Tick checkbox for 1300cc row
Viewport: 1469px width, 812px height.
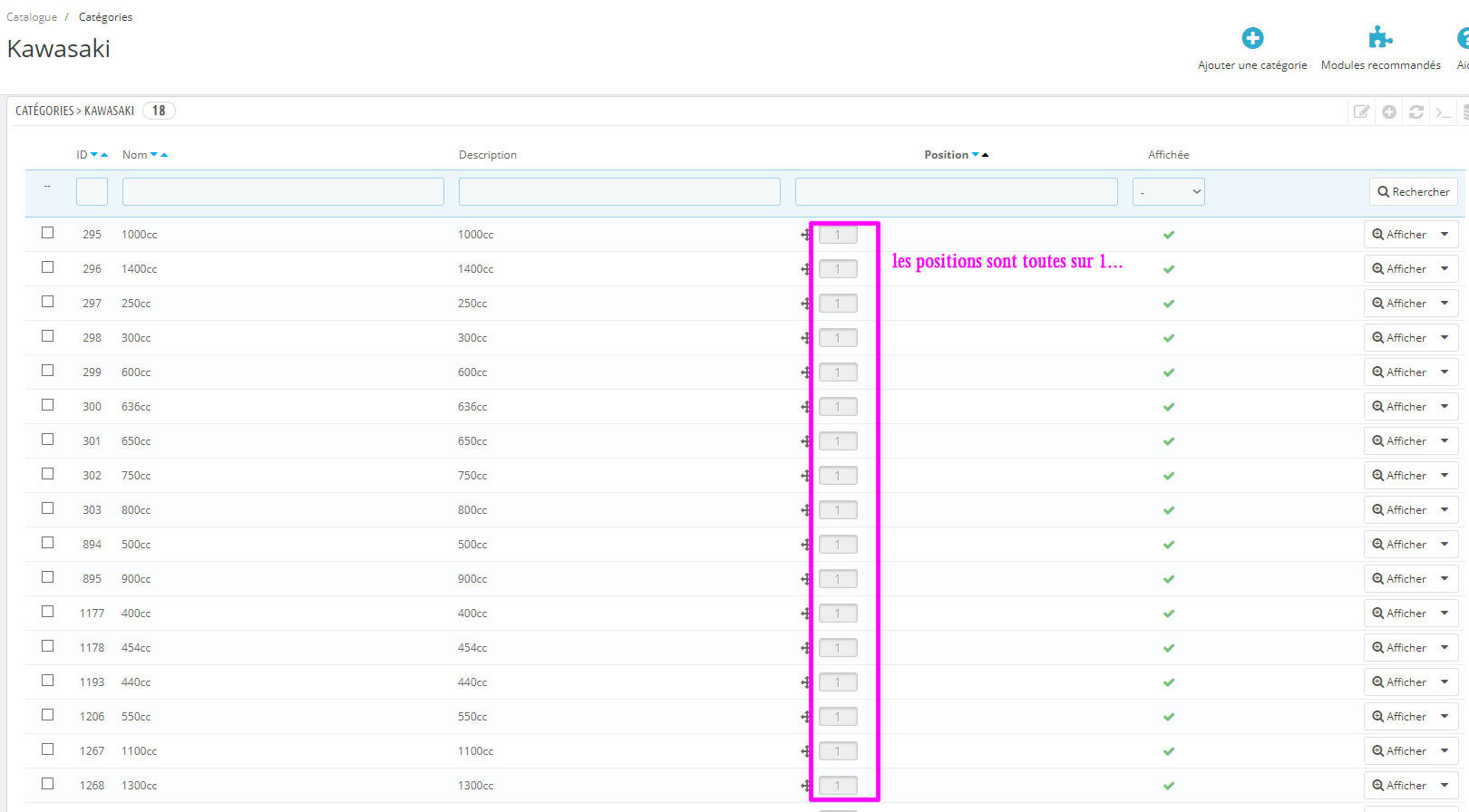[x=47, y=784]
